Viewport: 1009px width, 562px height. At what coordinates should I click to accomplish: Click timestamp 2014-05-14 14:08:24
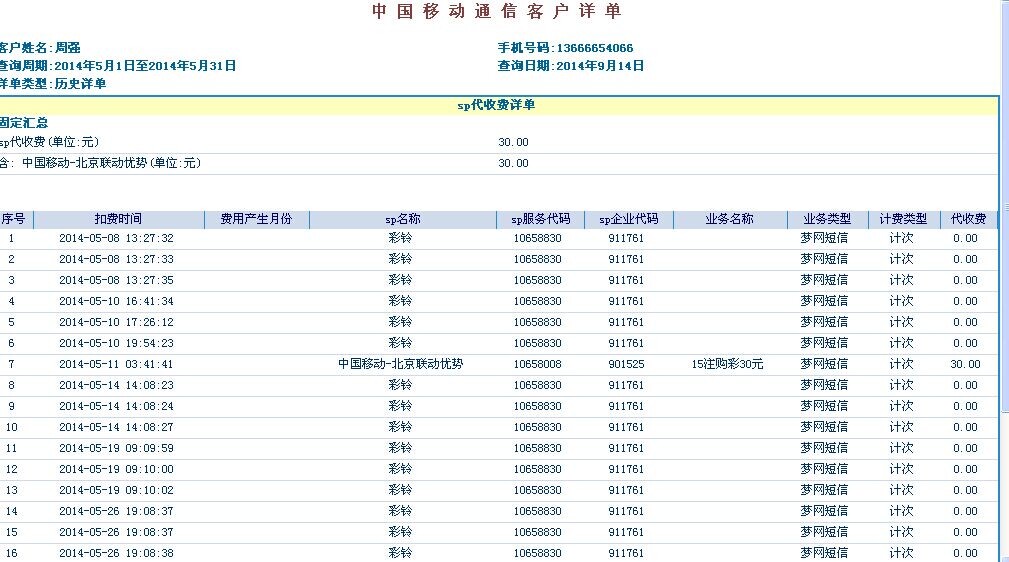[x=116, y=406]
